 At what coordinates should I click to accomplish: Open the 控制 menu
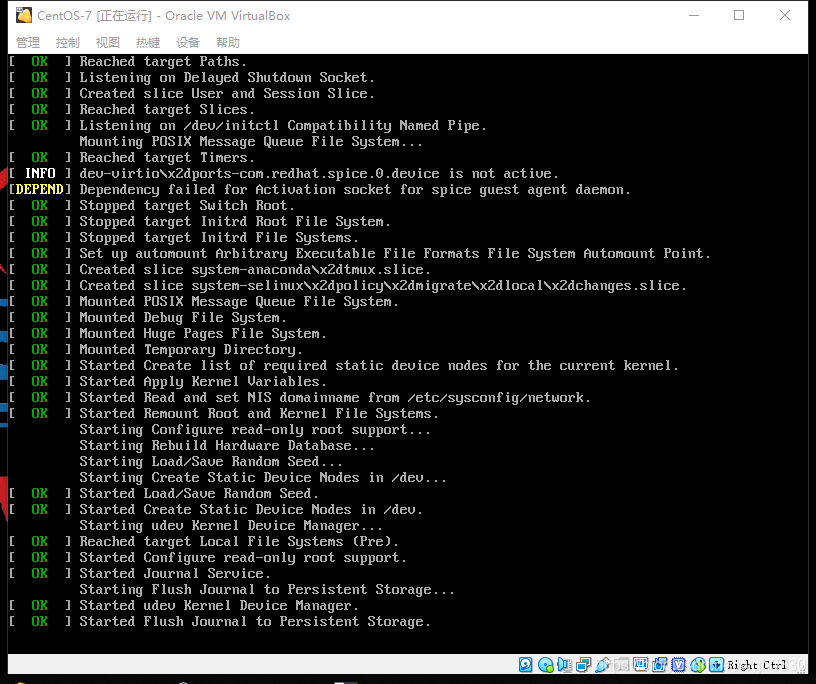pos(68,43)
